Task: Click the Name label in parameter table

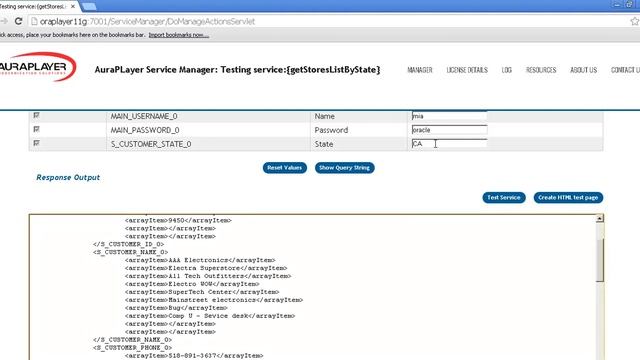Action: (x=324, y=116)
